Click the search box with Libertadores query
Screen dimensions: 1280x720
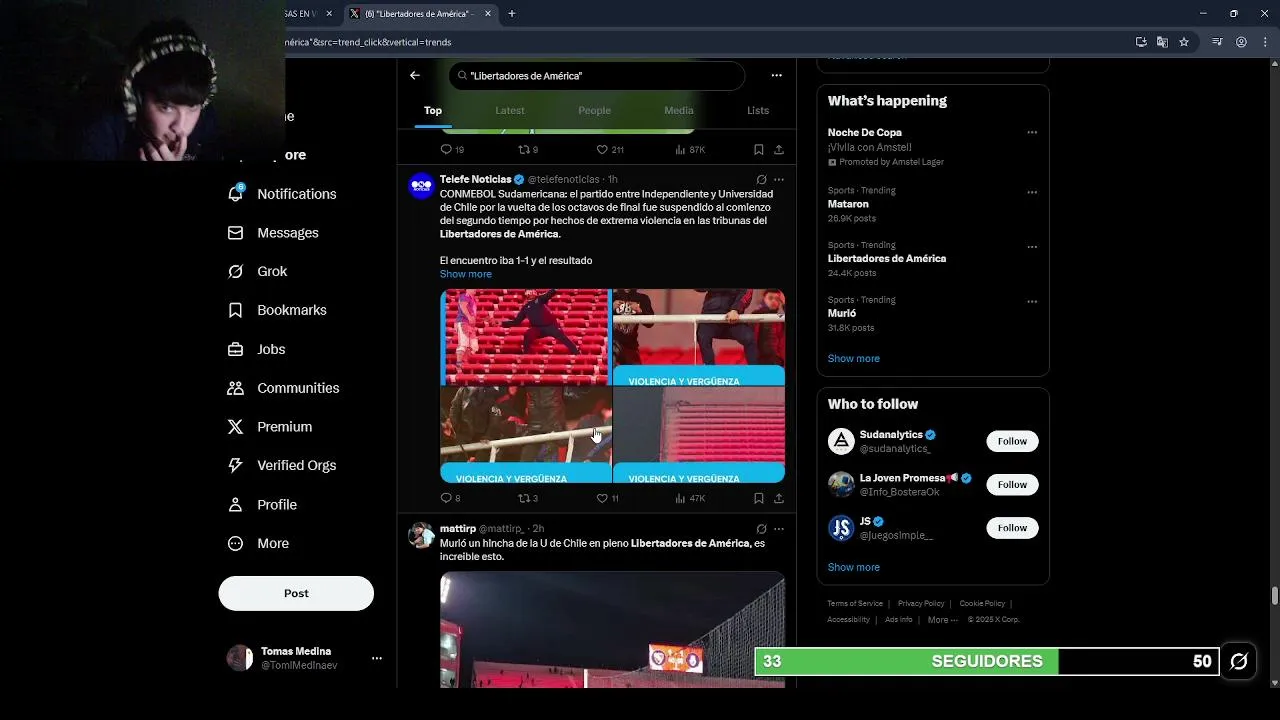click(x=596, y=76)
